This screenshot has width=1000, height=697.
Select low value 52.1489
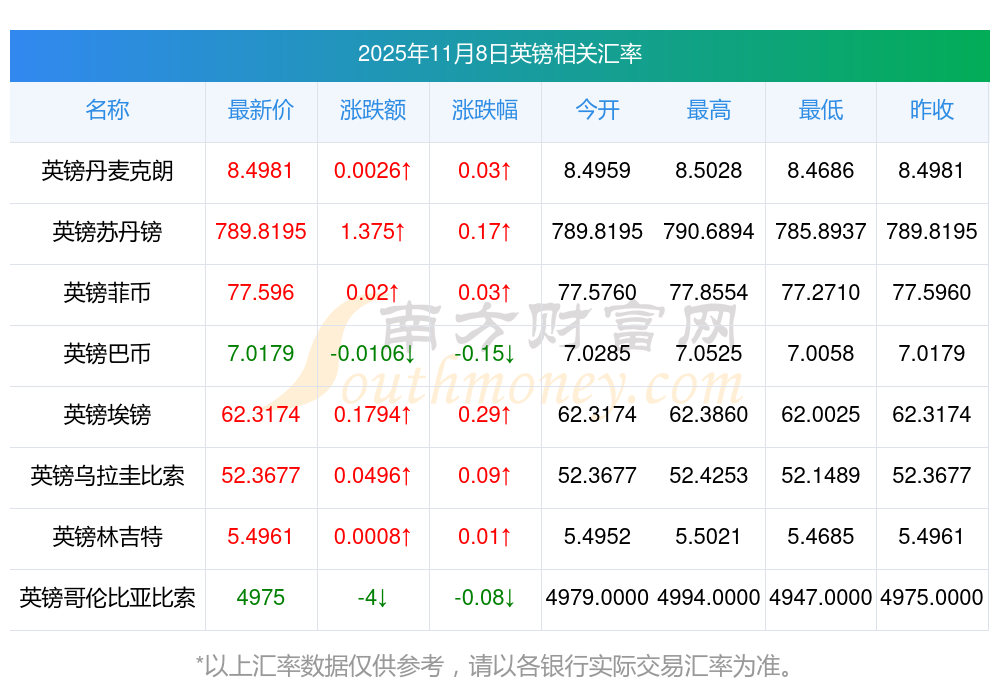point(821,475)
